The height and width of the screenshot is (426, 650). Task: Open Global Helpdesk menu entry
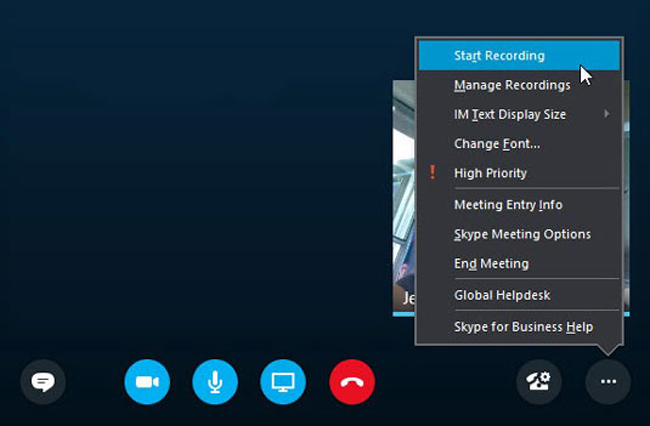(x=519, y=295)
